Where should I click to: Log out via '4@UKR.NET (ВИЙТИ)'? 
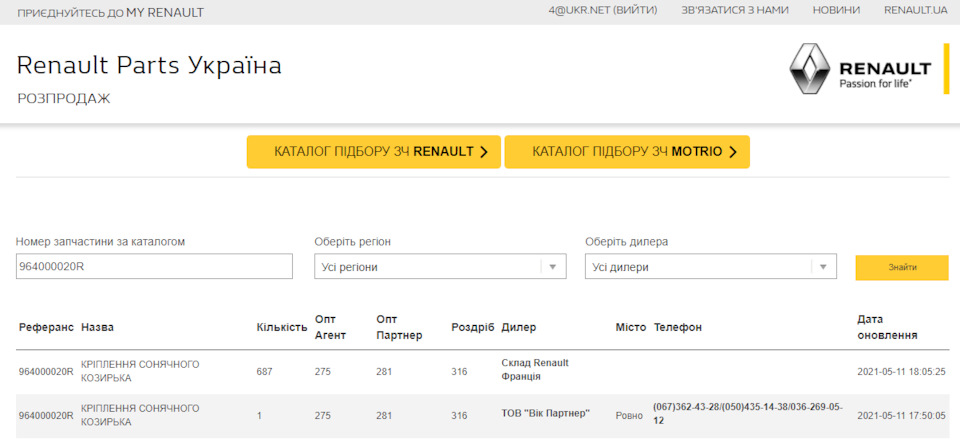(x=602, y=10)
